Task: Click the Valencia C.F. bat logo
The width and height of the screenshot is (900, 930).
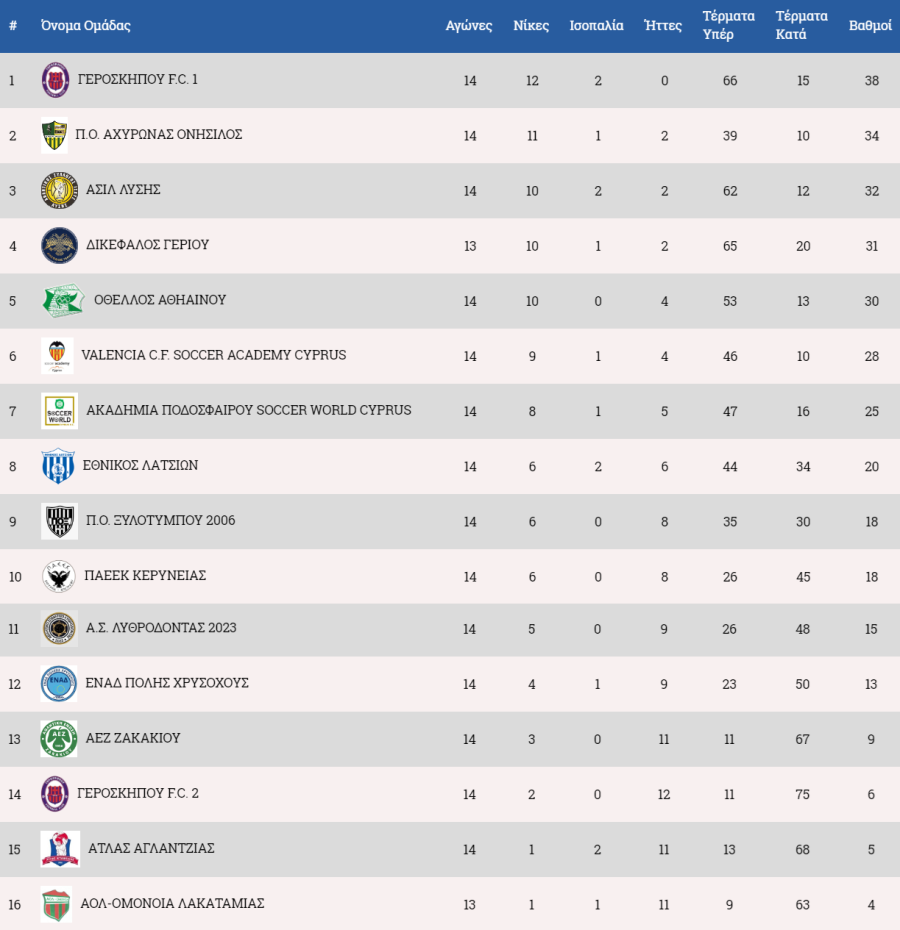Action: point(58,356)
